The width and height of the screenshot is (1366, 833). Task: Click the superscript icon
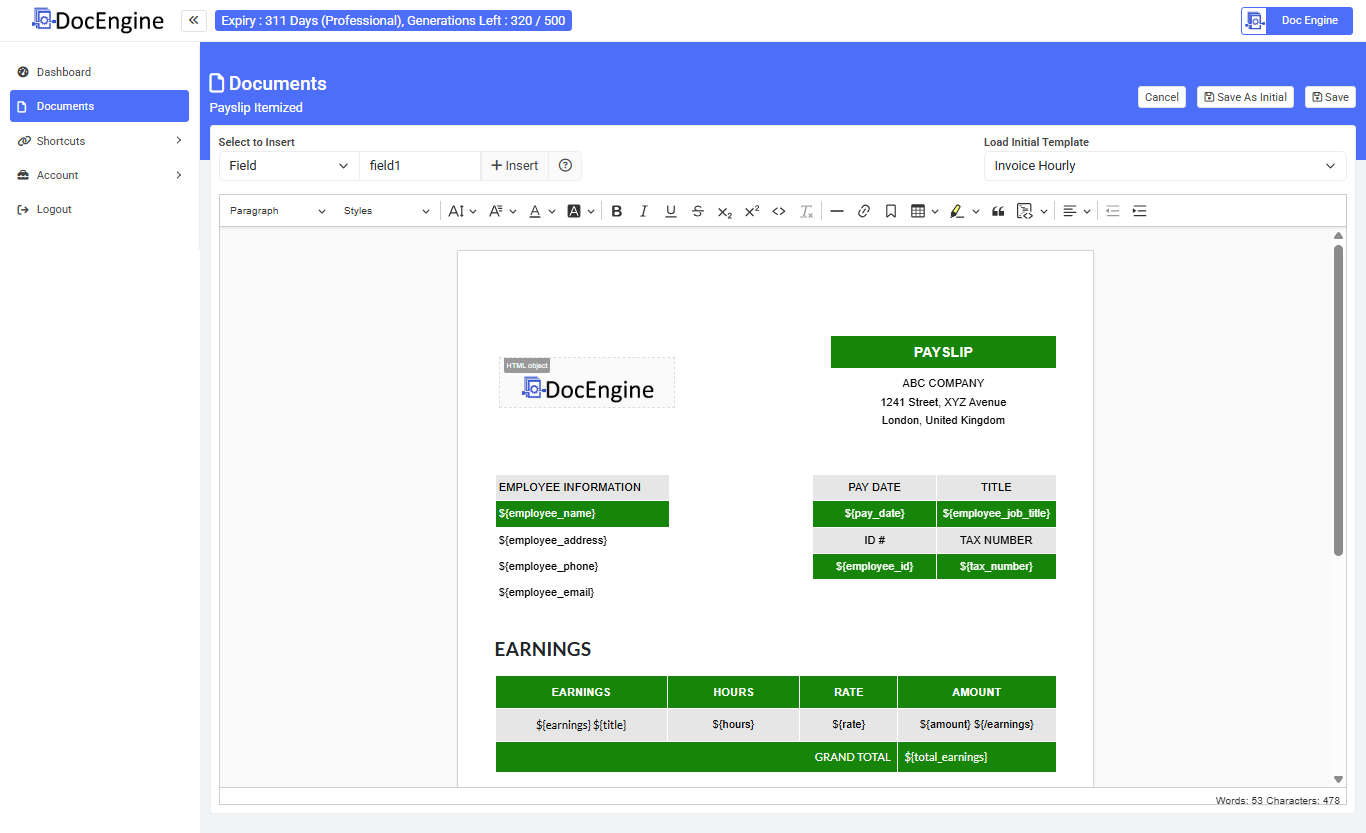(x=752, y=211)
